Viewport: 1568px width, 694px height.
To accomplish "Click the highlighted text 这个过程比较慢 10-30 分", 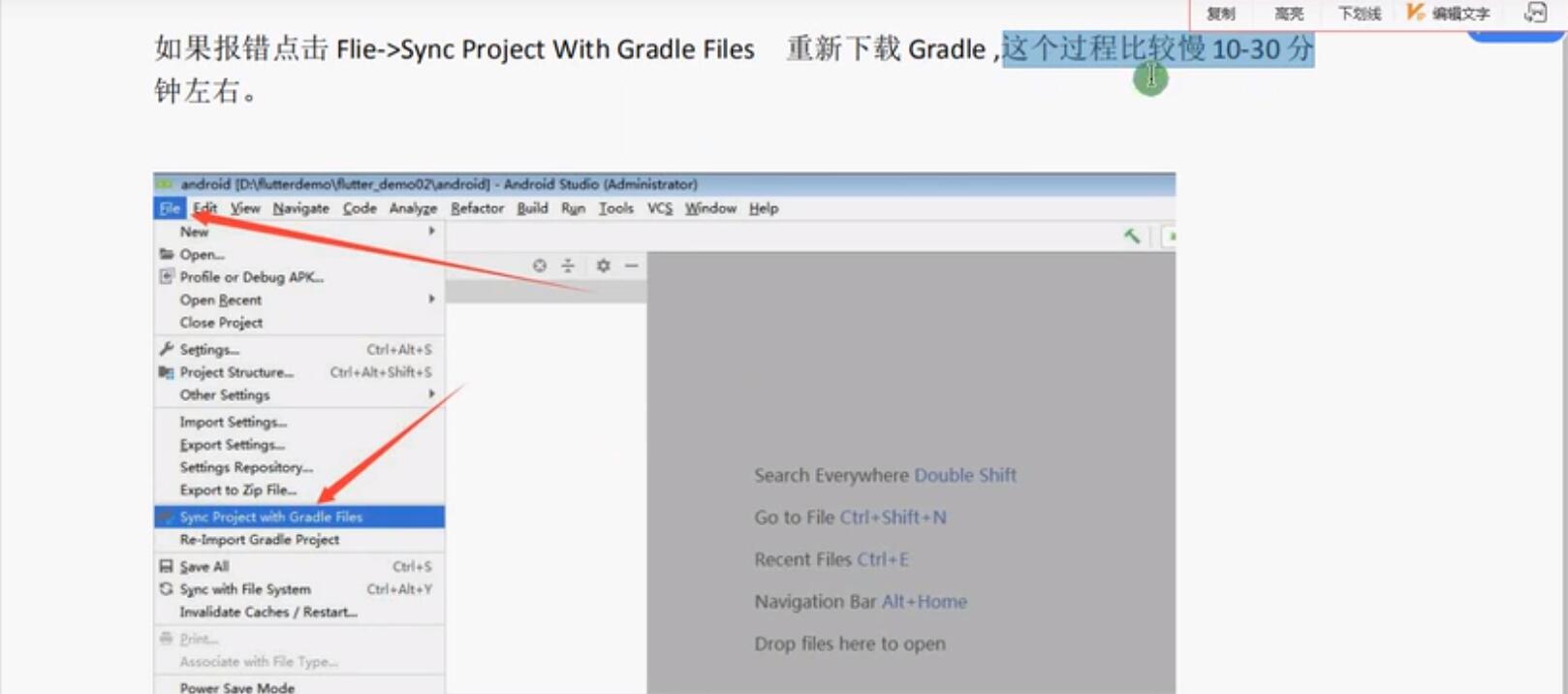I will (1157, 48).
